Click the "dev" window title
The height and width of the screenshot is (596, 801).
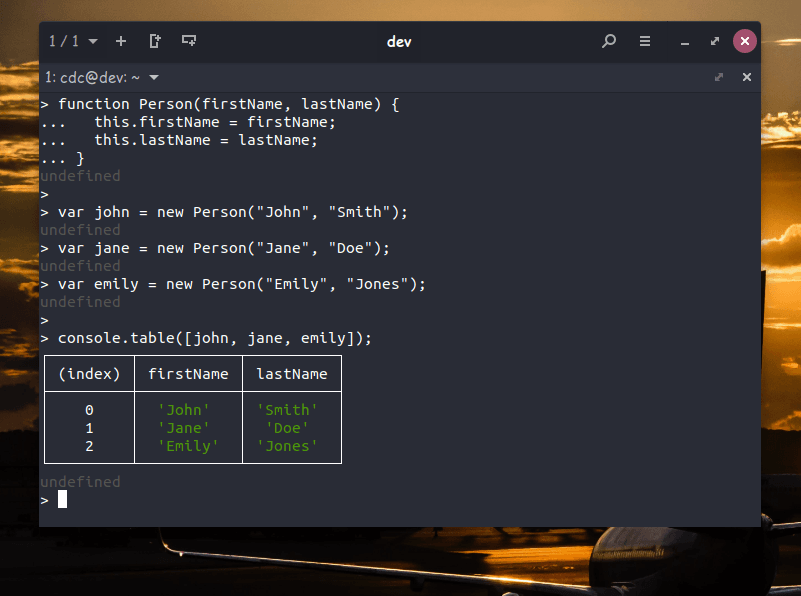point(399,42)
